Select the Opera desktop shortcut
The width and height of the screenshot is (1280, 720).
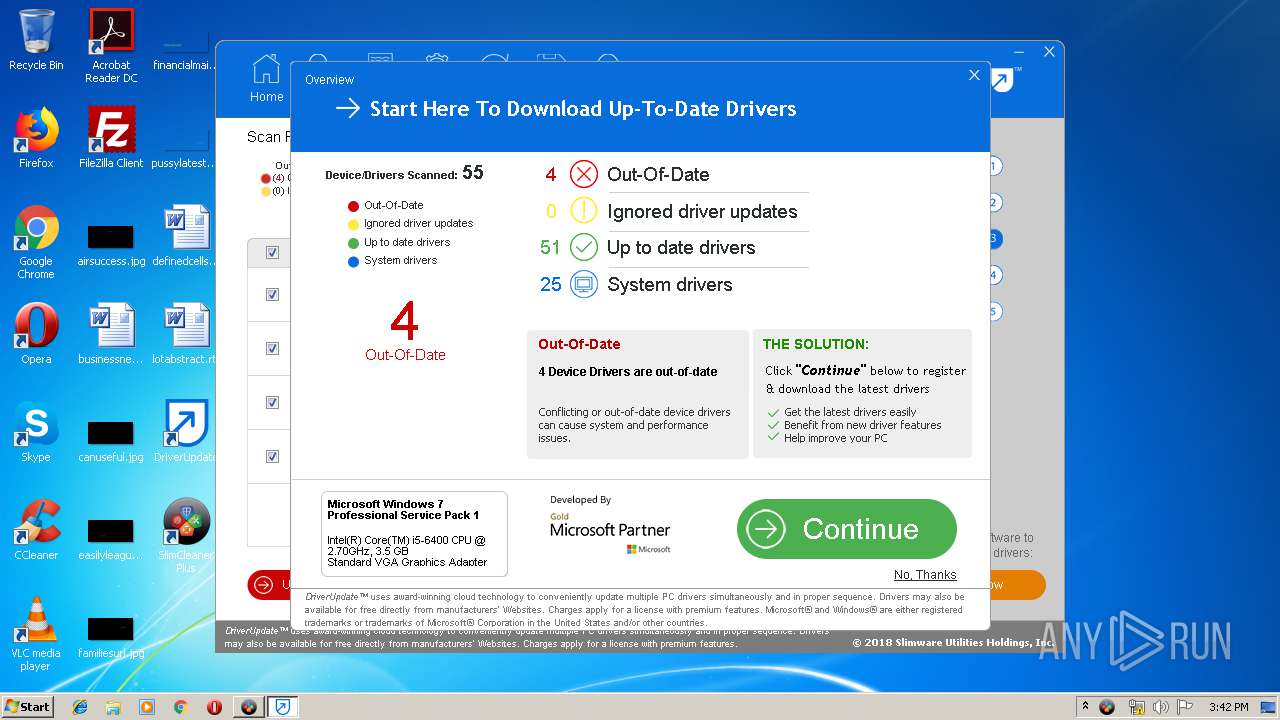click(36, 334)
